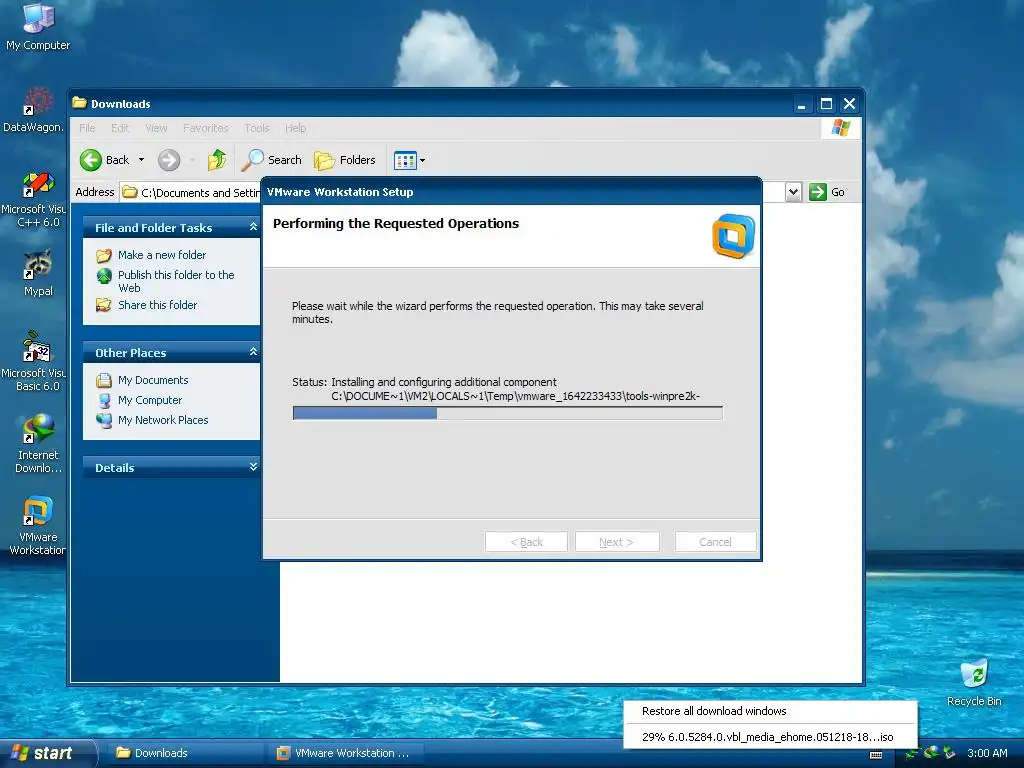The image size is (1024, 768).
Task: Click the Windows Start button
Action: pos(47,753)
